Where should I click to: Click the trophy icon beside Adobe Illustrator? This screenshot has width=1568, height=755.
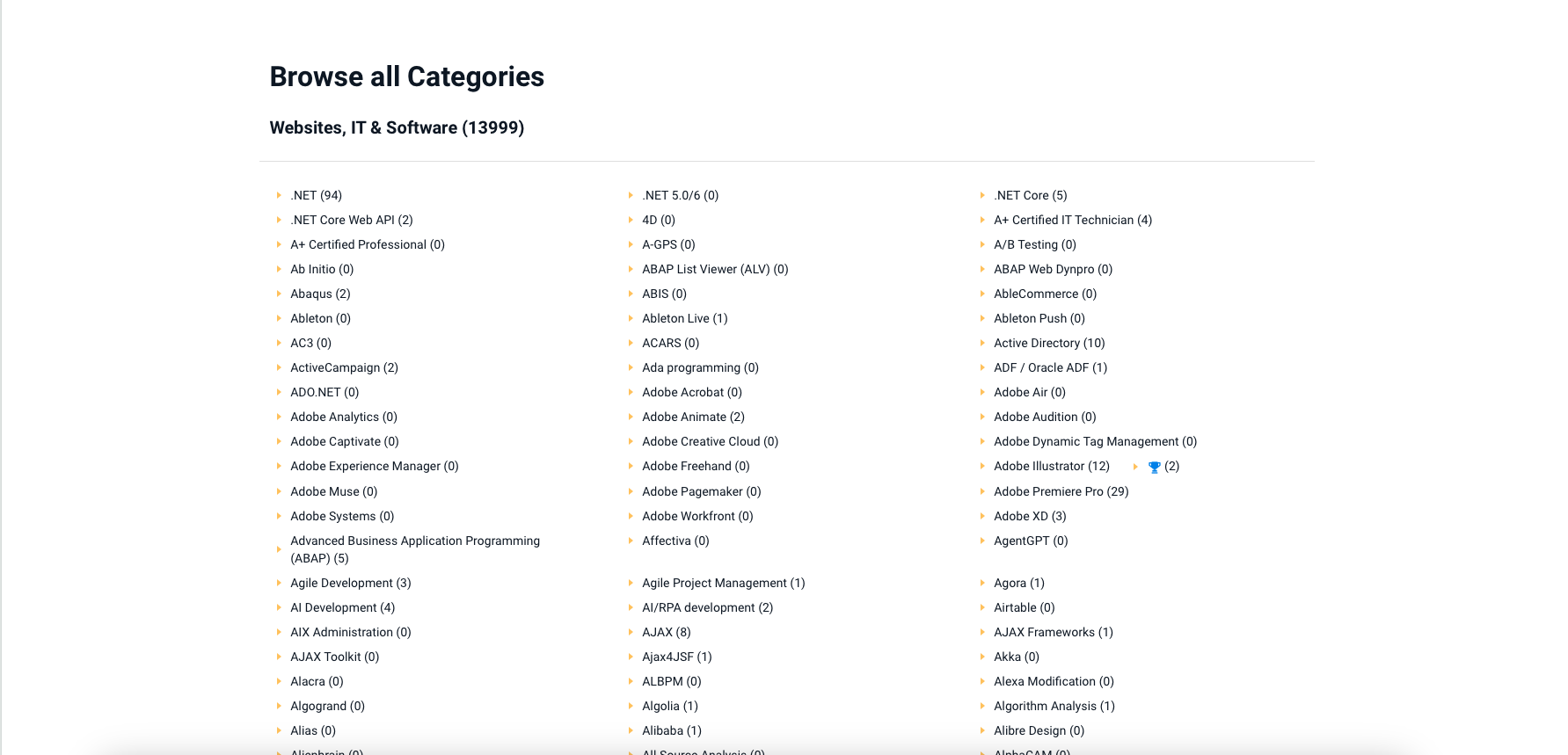point(1154,467)
